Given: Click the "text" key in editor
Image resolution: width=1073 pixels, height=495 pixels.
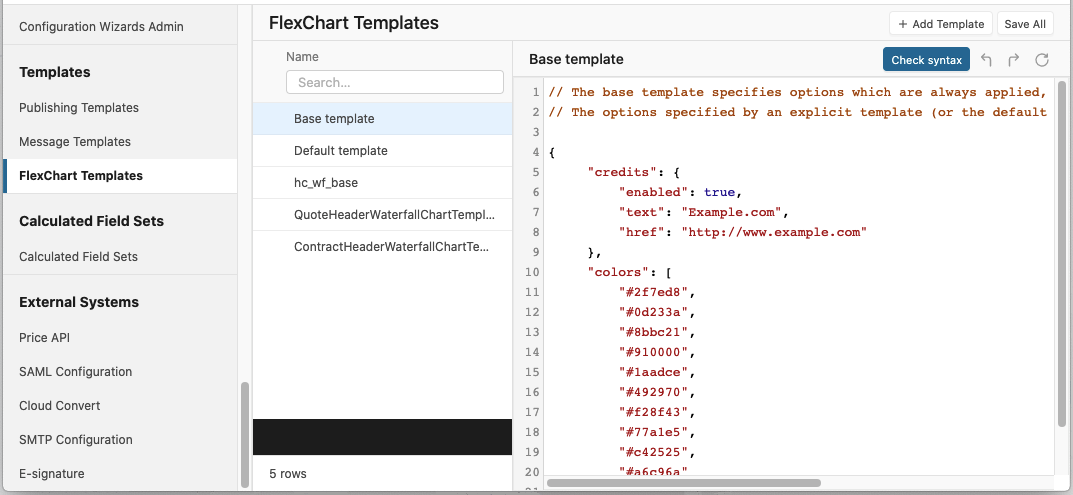Looking at the screenshot, I should tap(641, 212).
